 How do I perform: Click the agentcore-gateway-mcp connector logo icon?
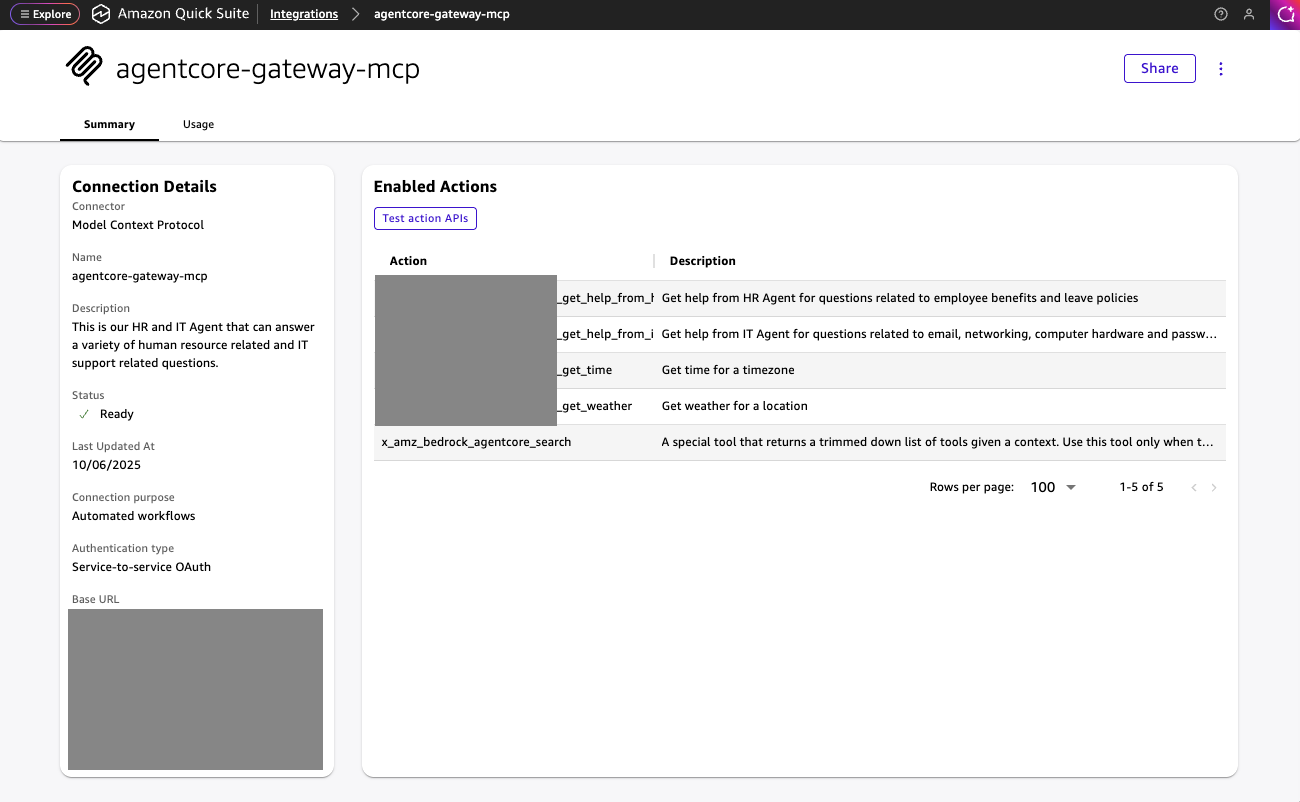click(x=85, y=67)
